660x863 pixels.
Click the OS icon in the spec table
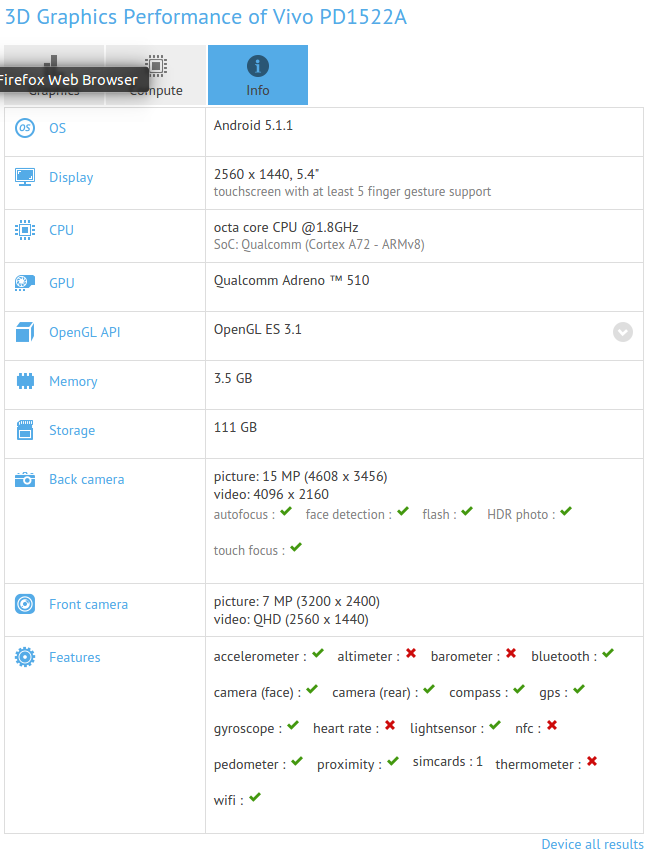tap(25, 128)
